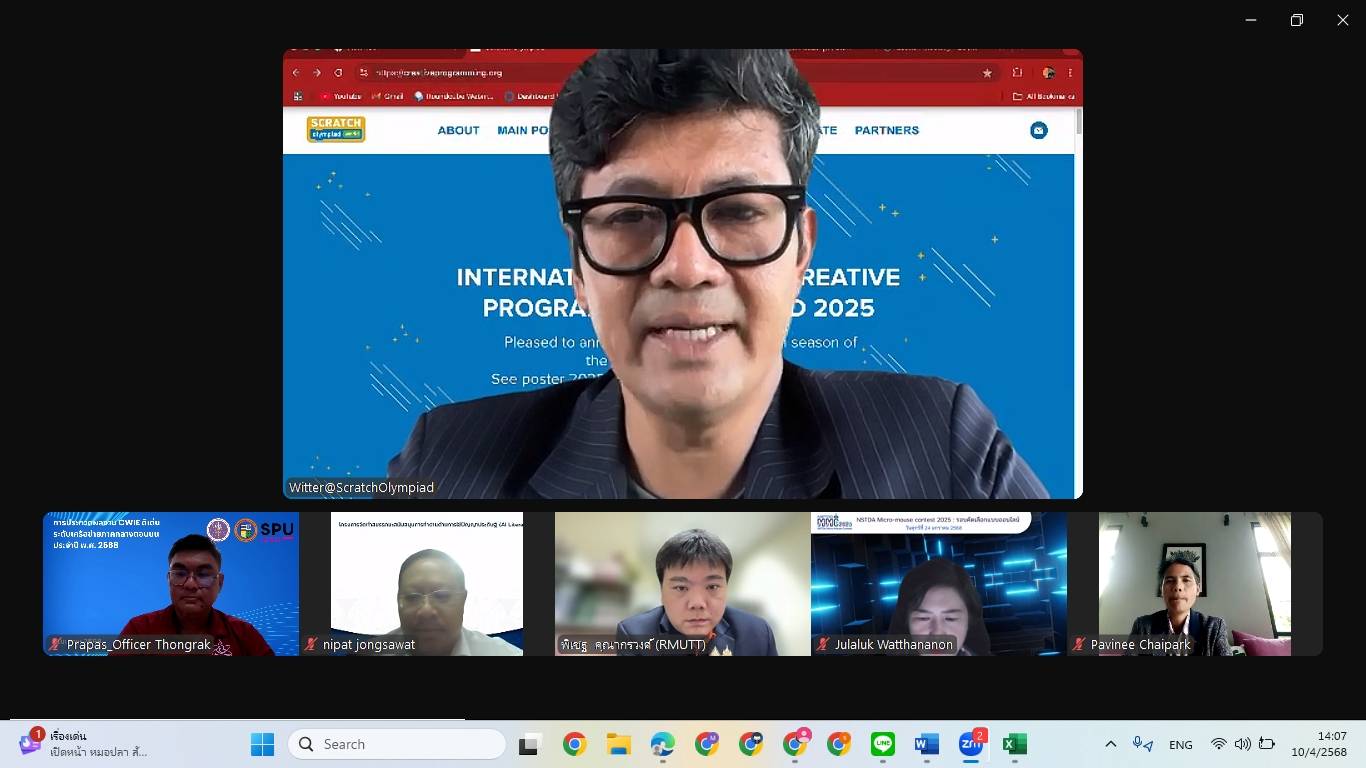The width and height of the screenshot is (1366, 768).
Task: Open the Wi-Fi network settings icon
Action: point(1218,744)
